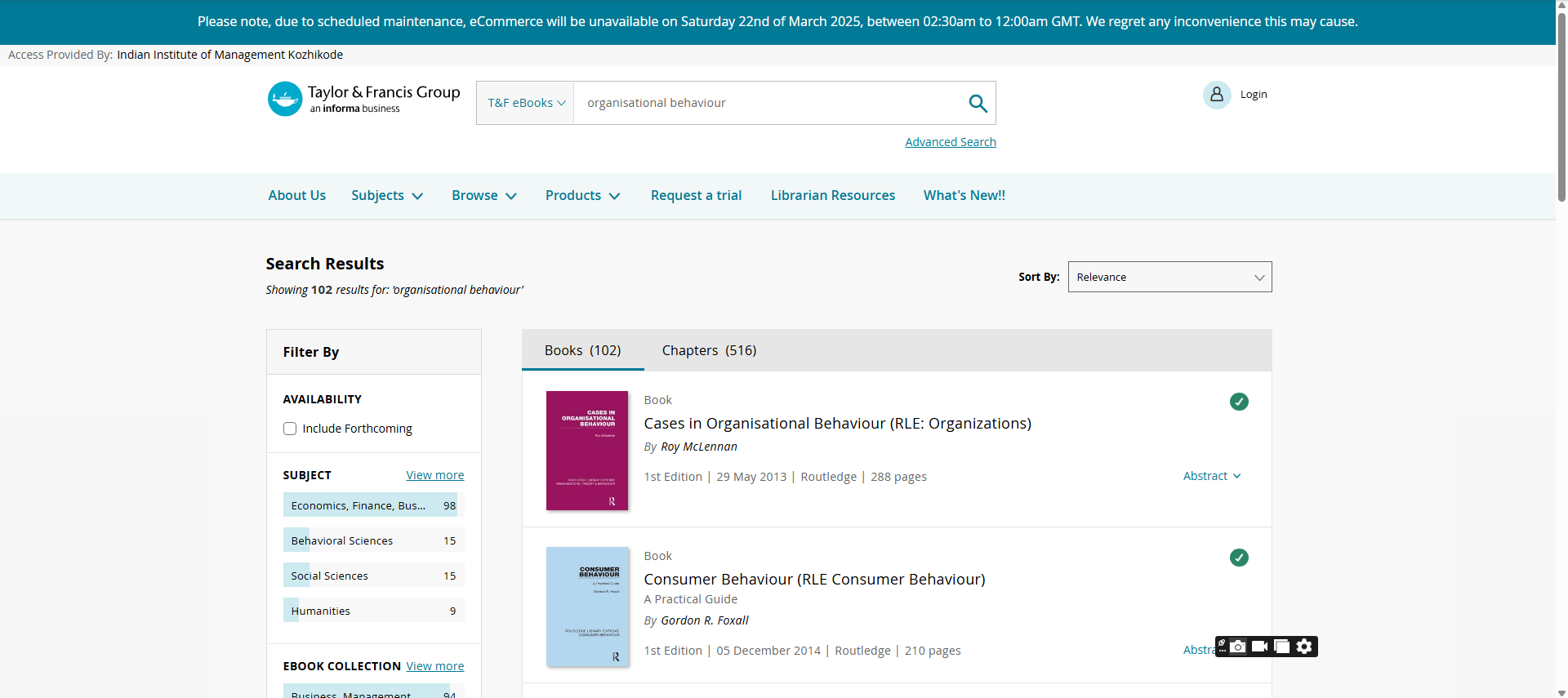Open the gear settings icon in overlay
1568x698 pixels.
[x=1304, y=647]
